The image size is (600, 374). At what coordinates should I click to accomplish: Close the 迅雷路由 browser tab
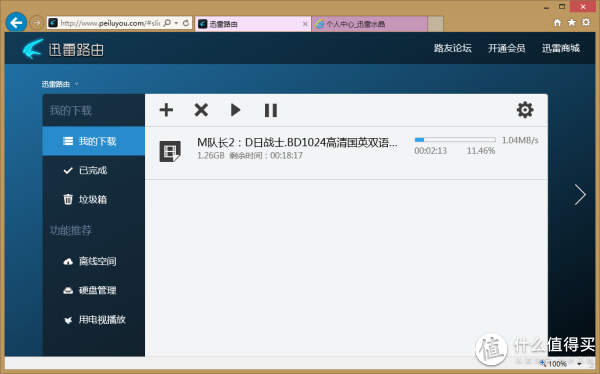pos(305,24)
